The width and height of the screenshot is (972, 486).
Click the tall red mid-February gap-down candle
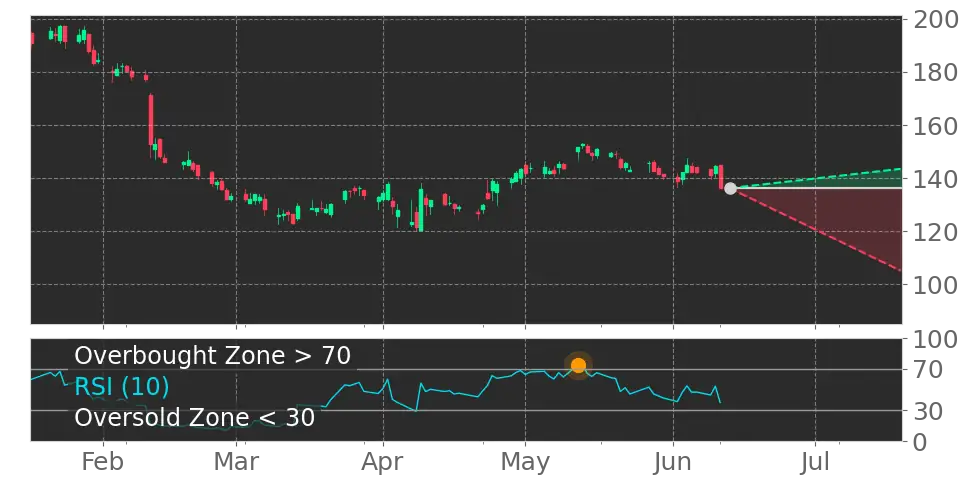pyautogui.click(x=151, y=122)
